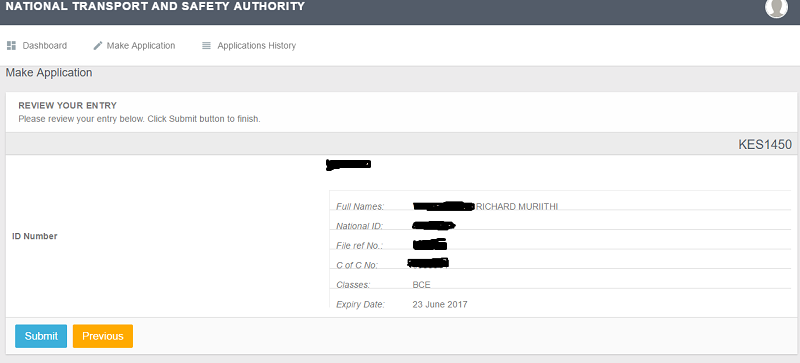Click the KES1450 fee amount
The width and height of the screenshot is (800, 363).
coord(765,144)
